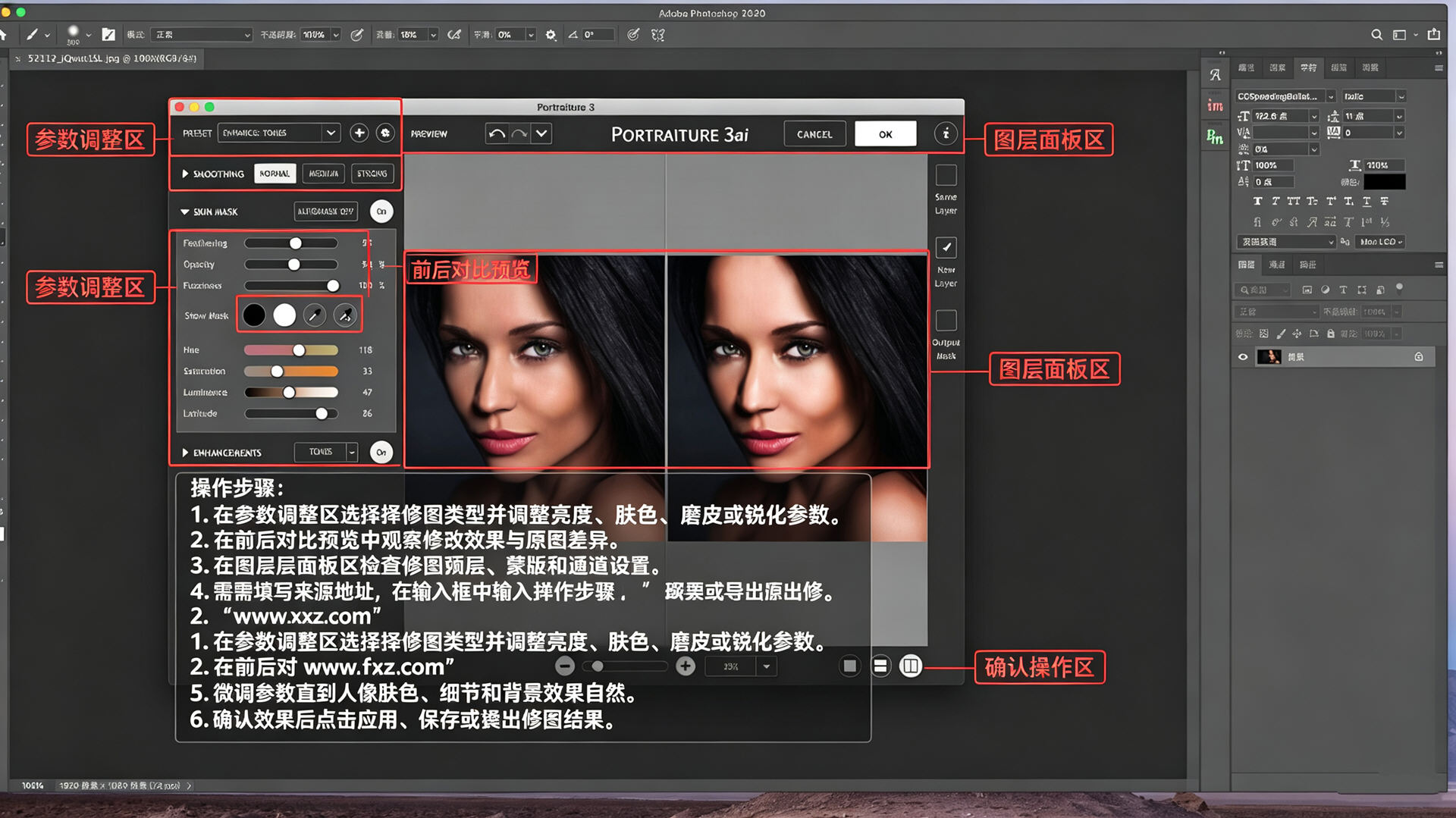This screenshot has width=1456, height=818.
Task: Filter layers by type (T) icon
Action: tap(1343, 290)
